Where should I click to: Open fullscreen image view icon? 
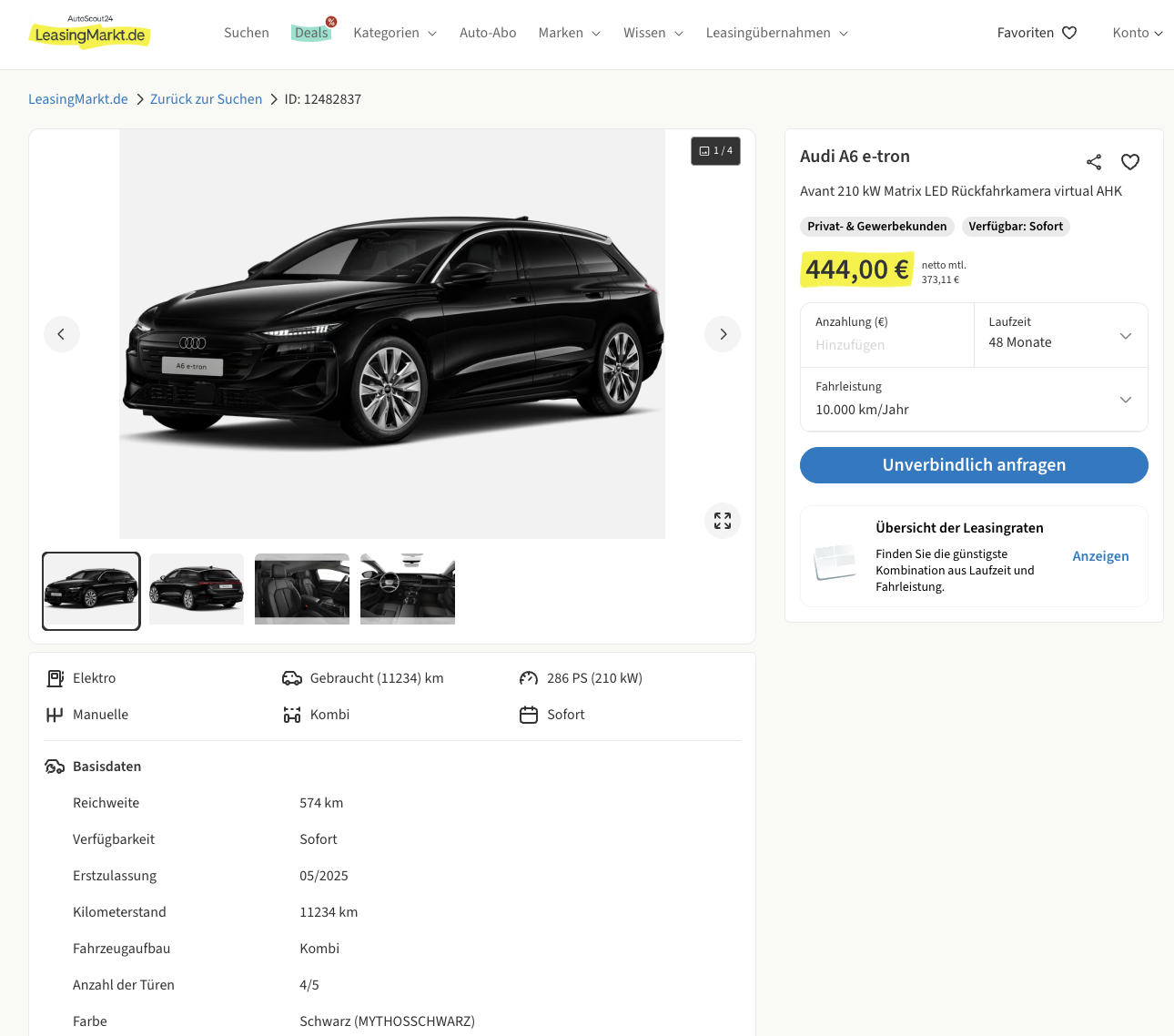723,521
